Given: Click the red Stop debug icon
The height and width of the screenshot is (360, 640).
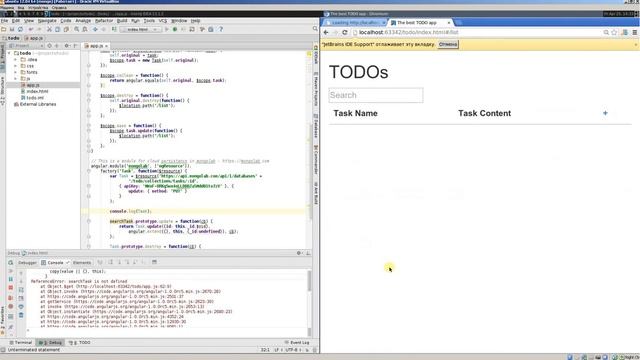Looking at the screenshot, I should tap(11, 288).
